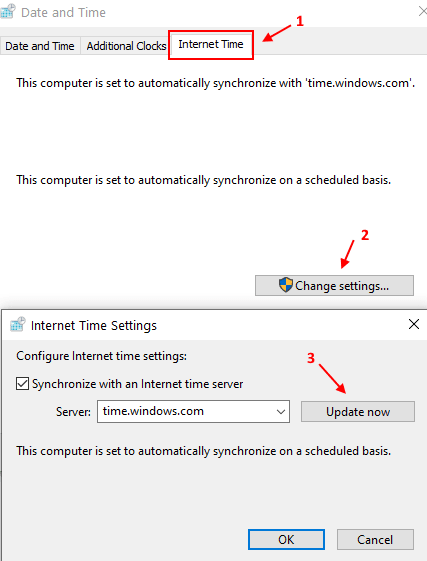Image resolution: width=427 pixels, height=561 pixels.
Task: Open Change settings... for Internet time
Action: pos(334,286)
